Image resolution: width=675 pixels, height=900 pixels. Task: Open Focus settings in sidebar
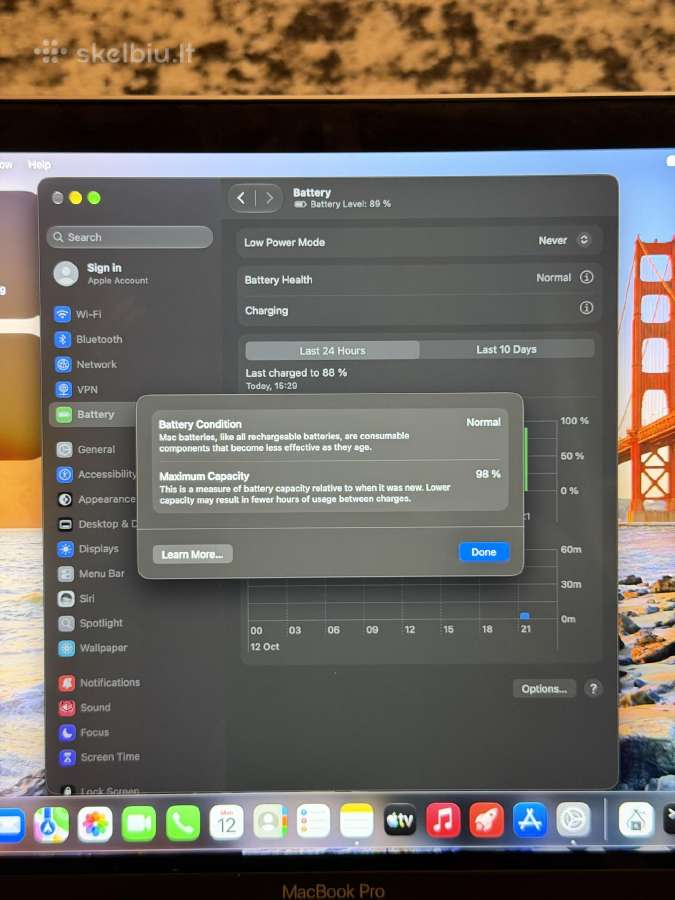pos(84,732)
